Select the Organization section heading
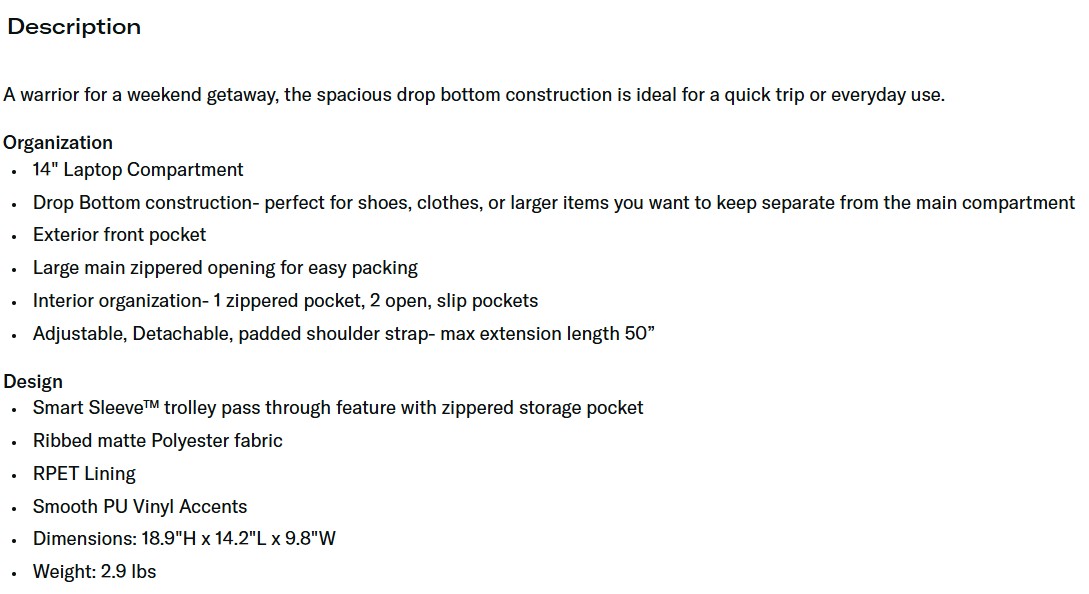This screenshot has width=1089, height=594. coord(58,142)
